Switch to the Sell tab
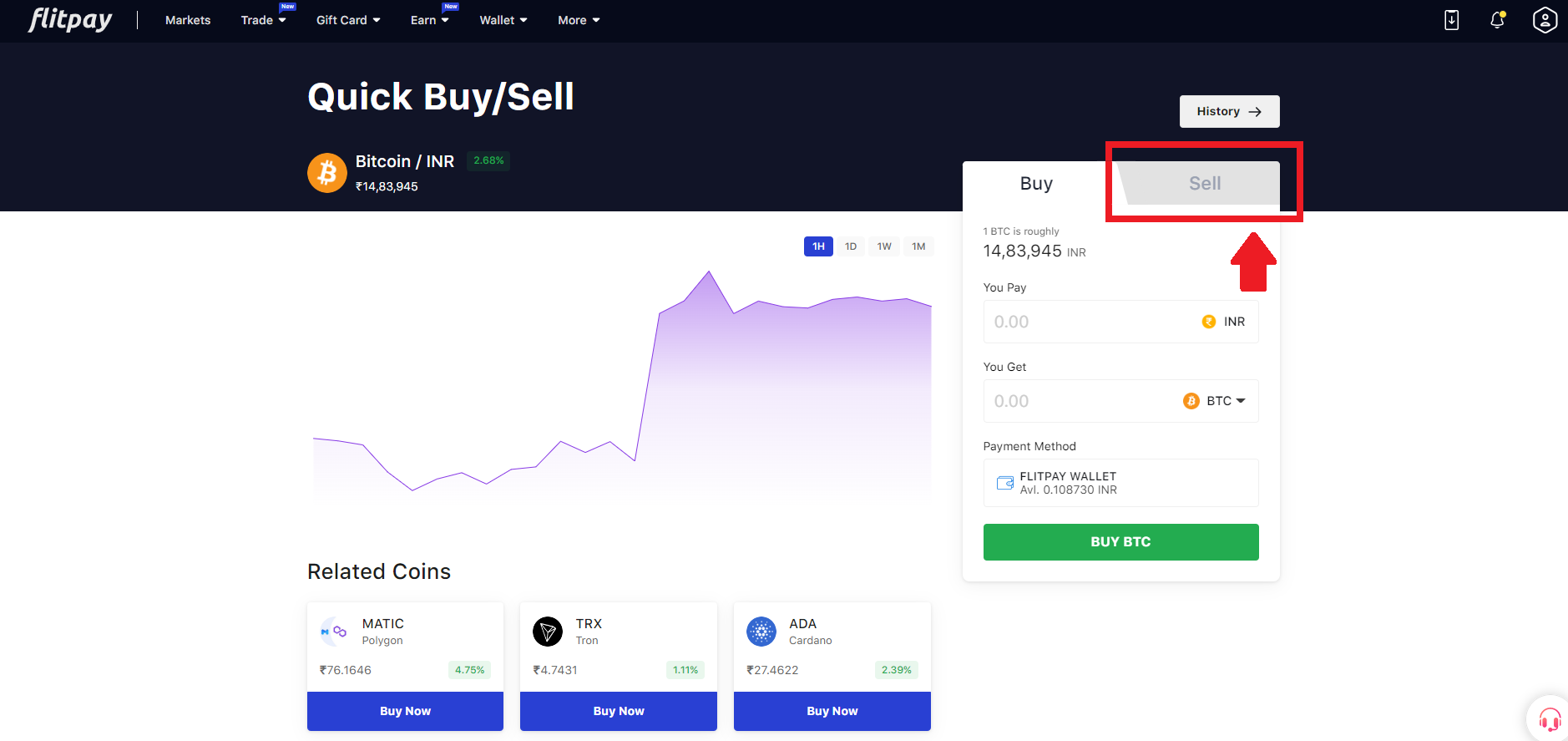Screen dimensions: 1568x741 tap(1205, 183)
